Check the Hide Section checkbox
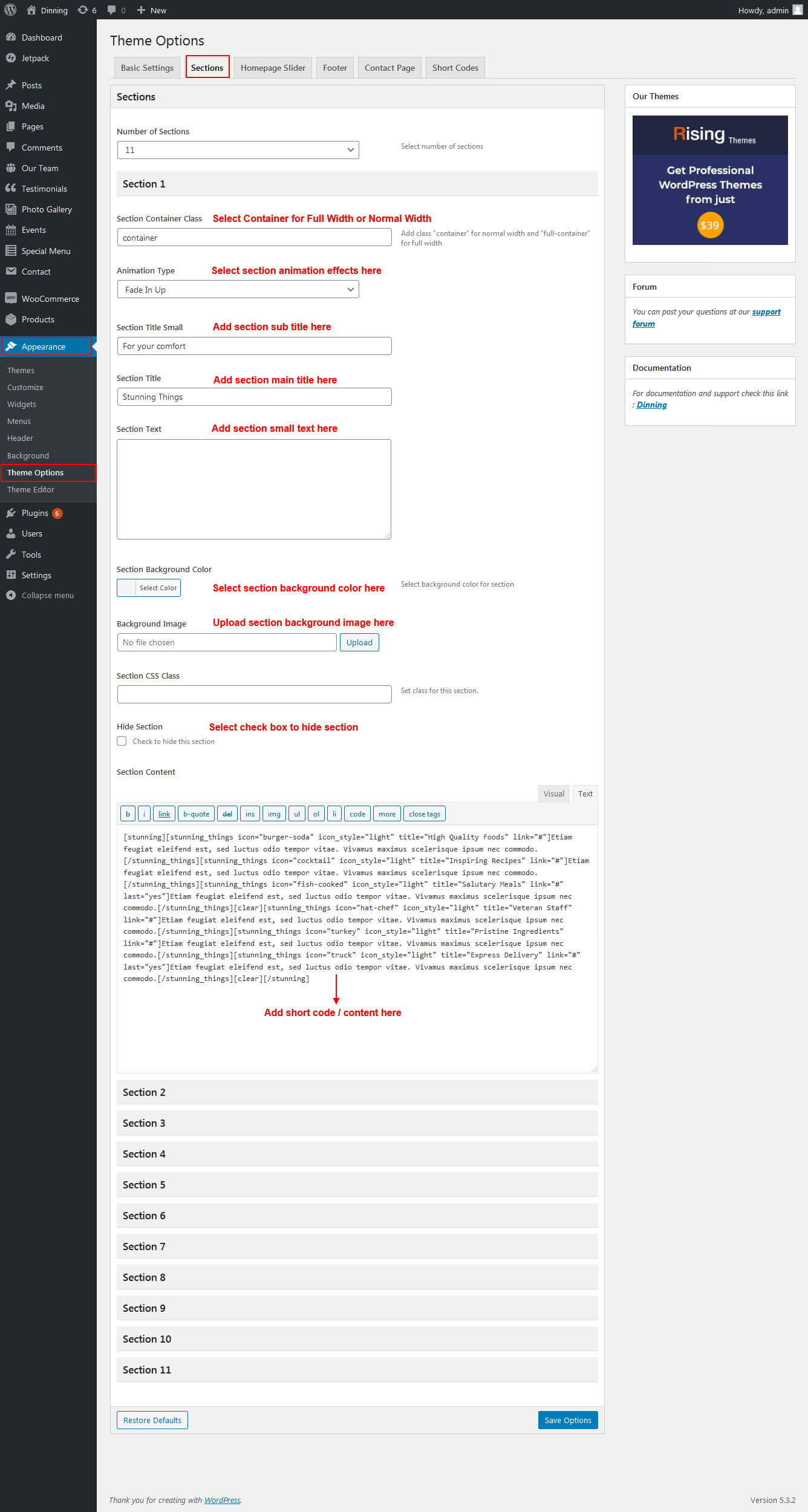 (x=122, y=741)
